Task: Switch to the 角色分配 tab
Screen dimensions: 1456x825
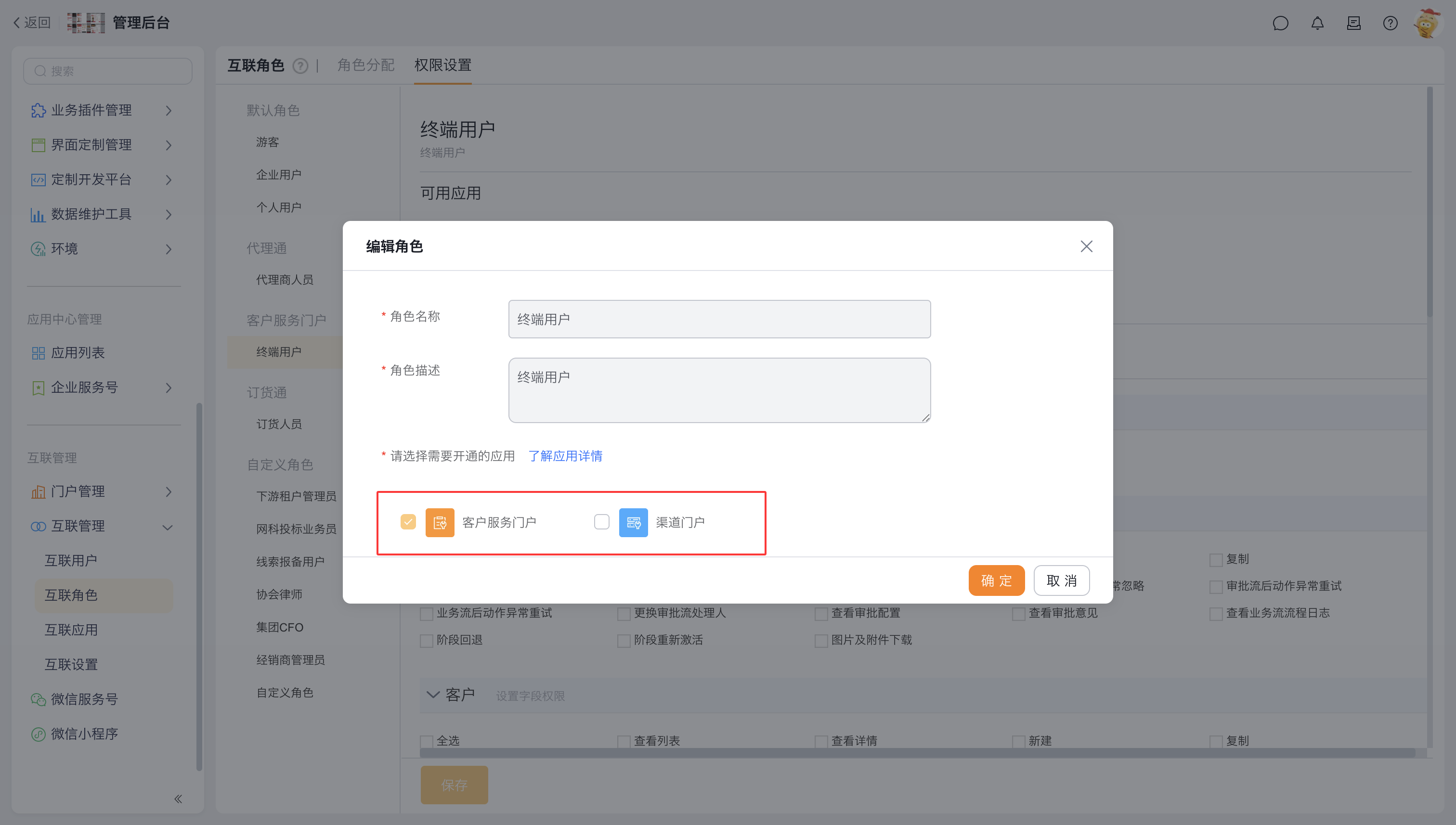Action: pos(365,65)
